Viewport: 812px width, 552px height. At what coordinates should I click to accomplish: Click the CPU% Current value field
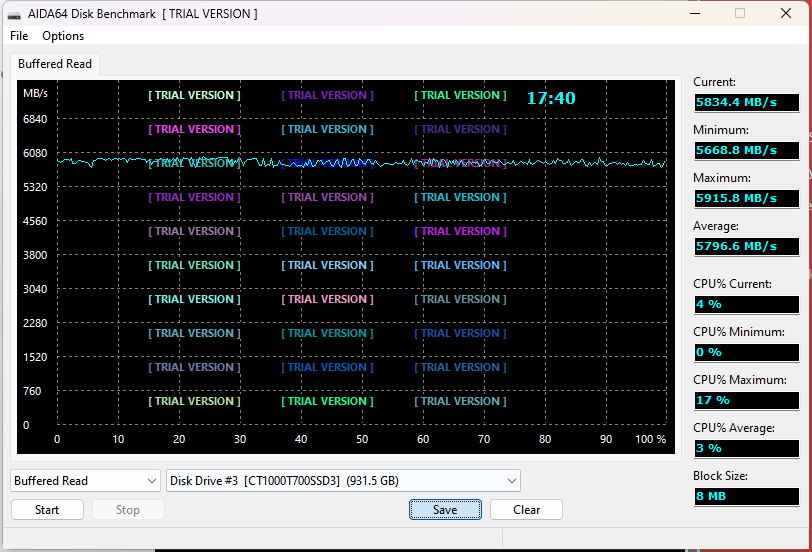click(x=746, y=304)
